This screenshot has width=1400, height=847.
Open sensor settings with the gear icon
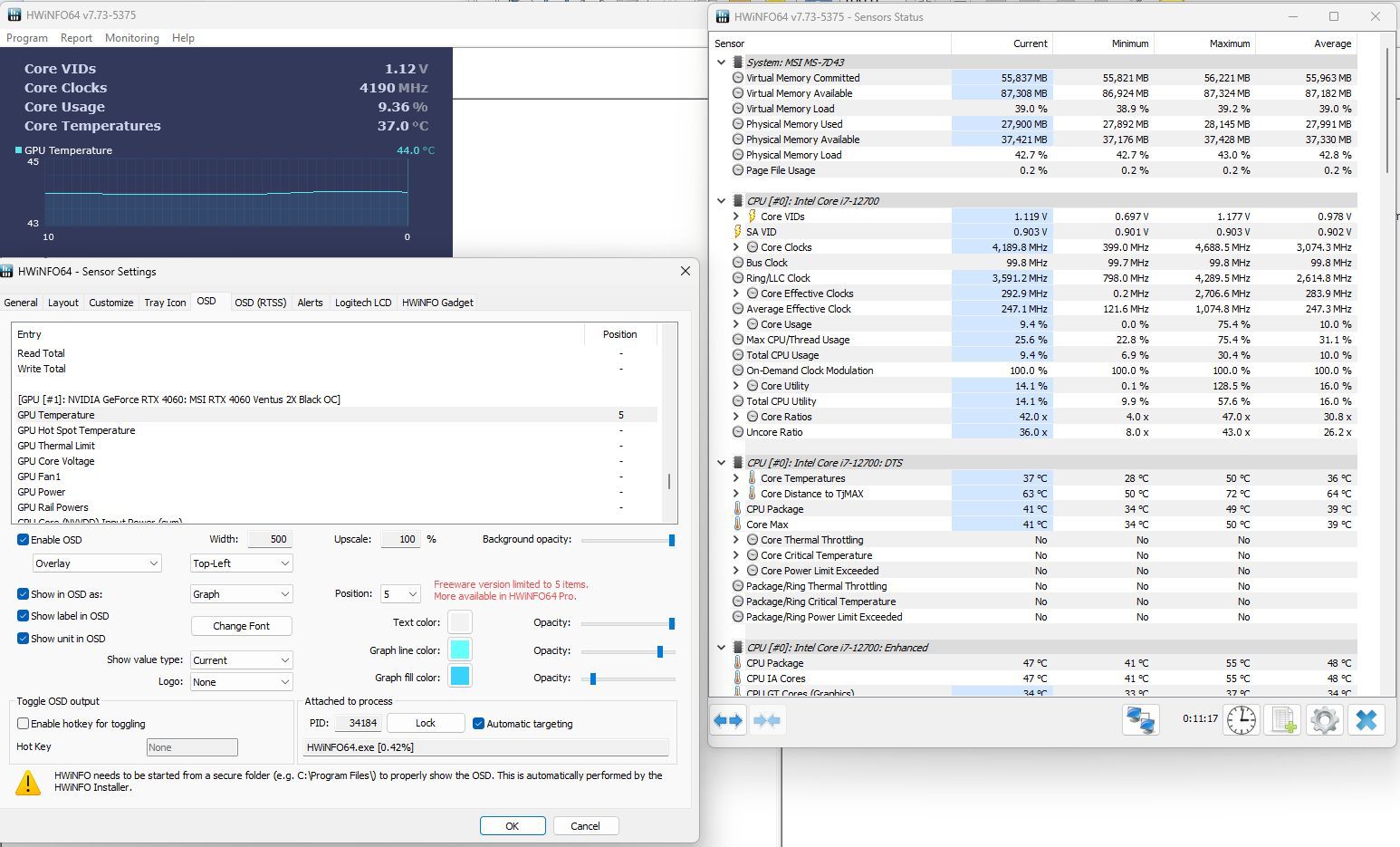click(1324, 720)
